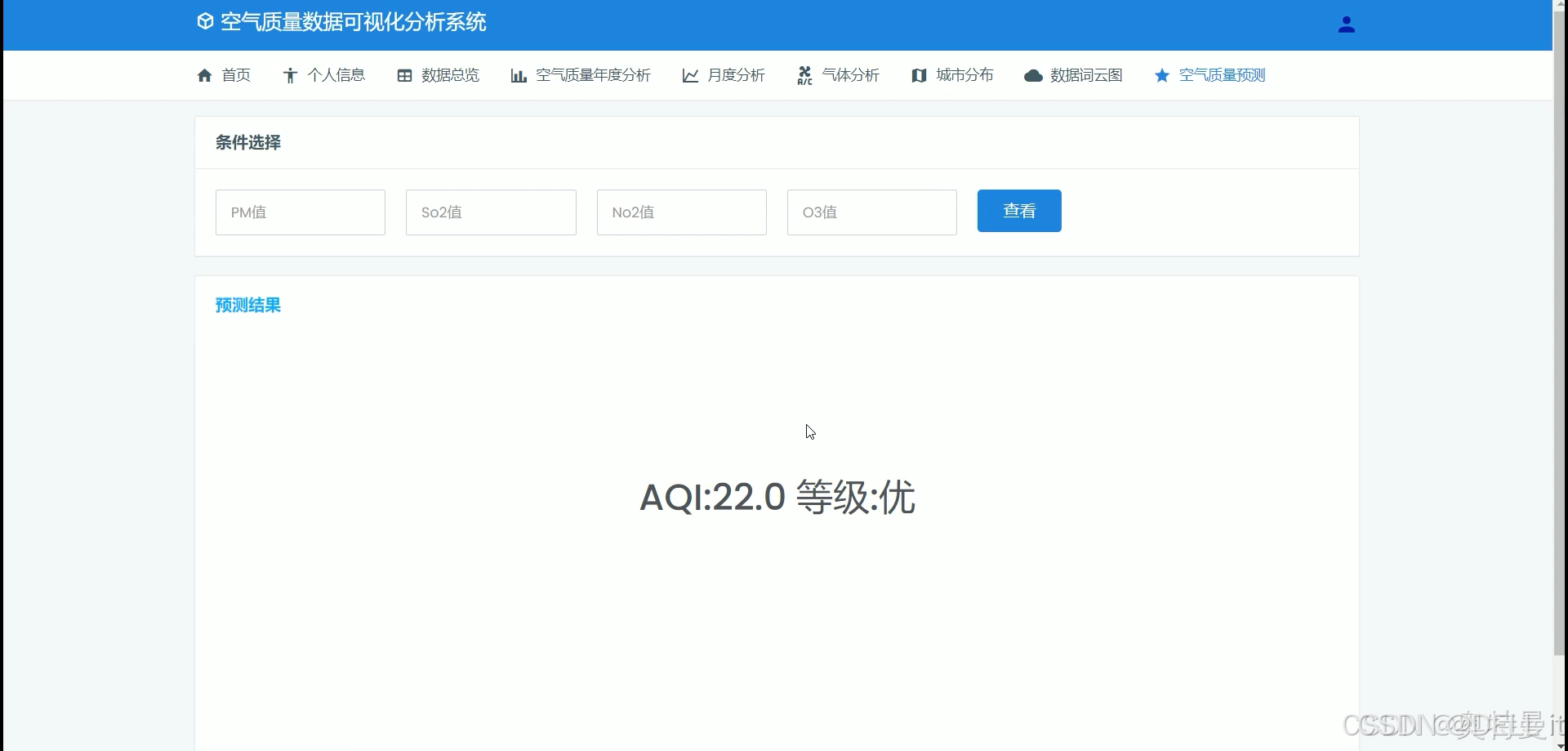
Task: Click the line chart icon for 月度分析
Action: (x=690, y=75)
